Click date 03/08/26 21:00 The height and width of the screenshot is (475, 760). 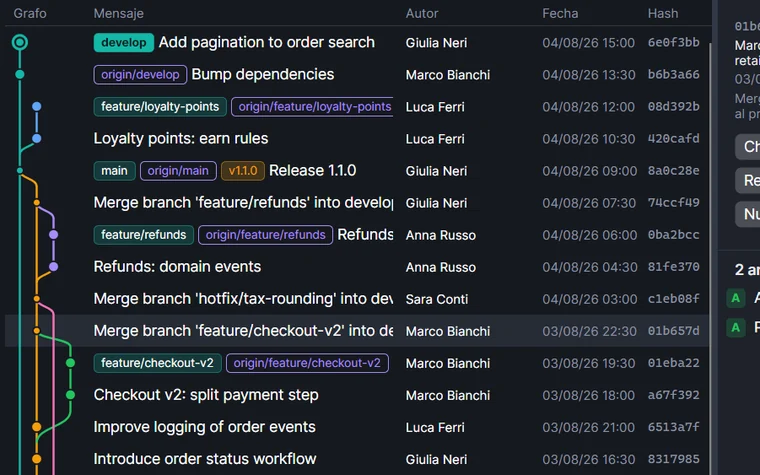click(589, 427)
